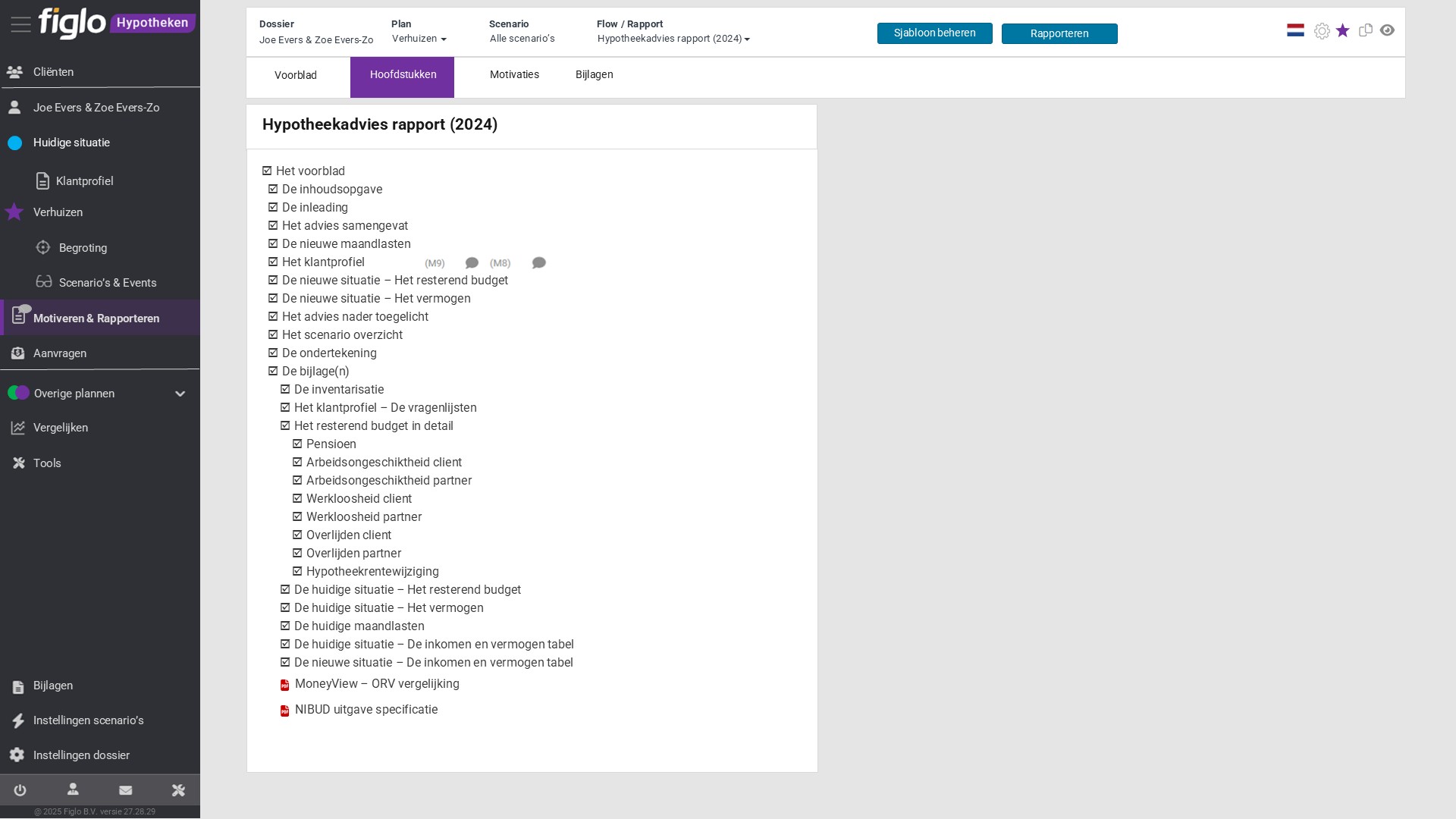Click the Bijlagen file icon in sidebar

(x=18, y=687)
